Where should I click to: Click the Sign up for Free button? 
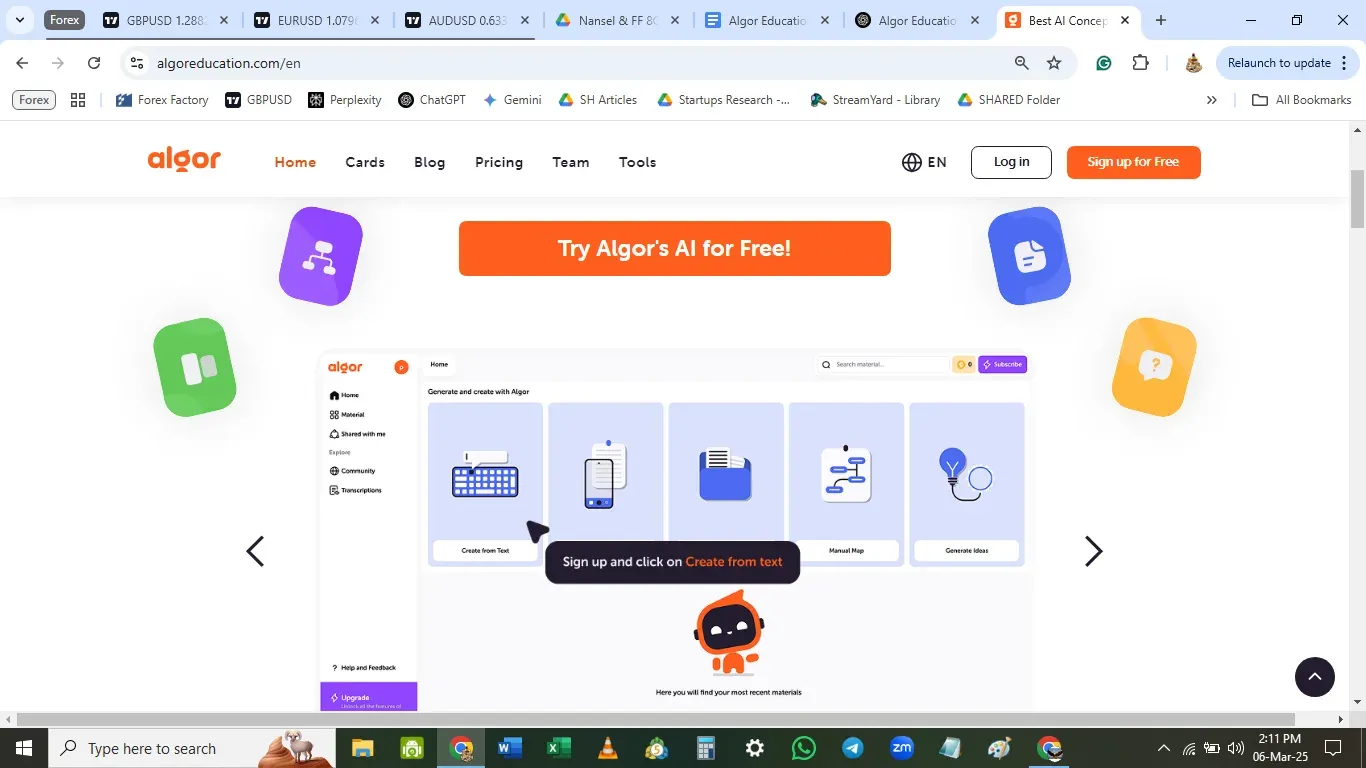pos(1134,162)
